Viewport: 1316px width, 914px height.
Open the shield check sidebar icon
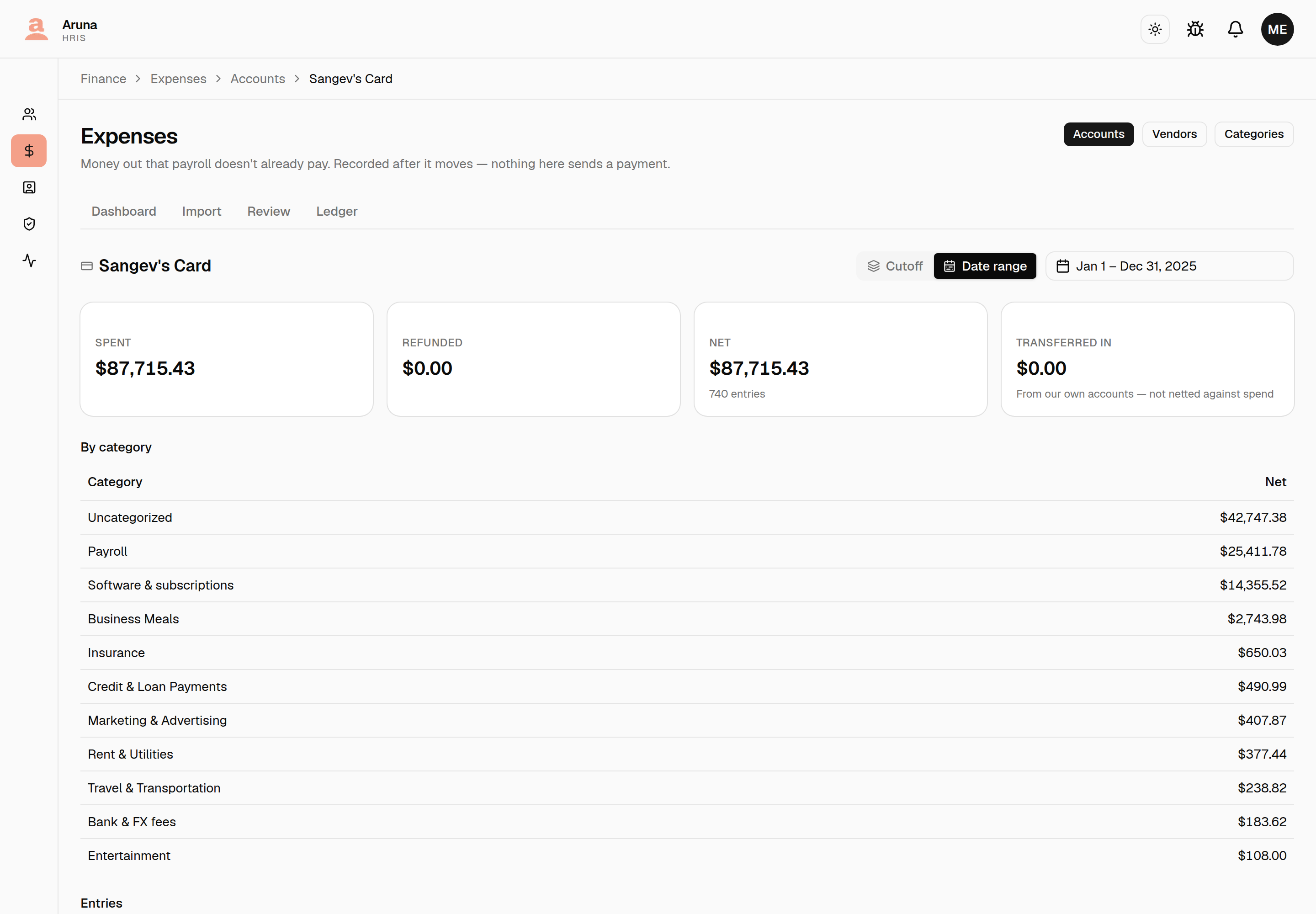(x=29, y=224)
